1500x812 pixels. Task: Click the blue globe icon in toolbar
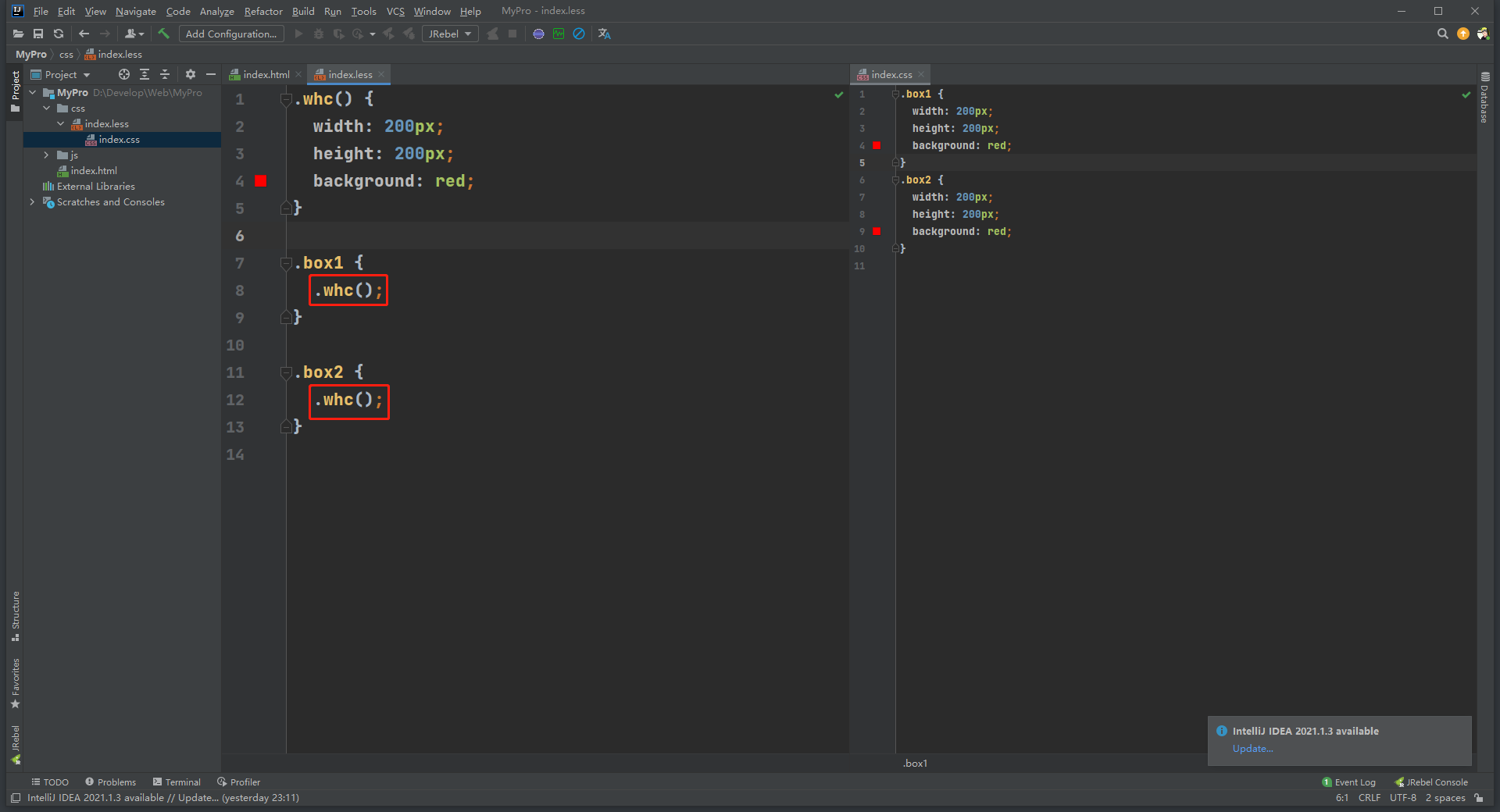(538, 34)
